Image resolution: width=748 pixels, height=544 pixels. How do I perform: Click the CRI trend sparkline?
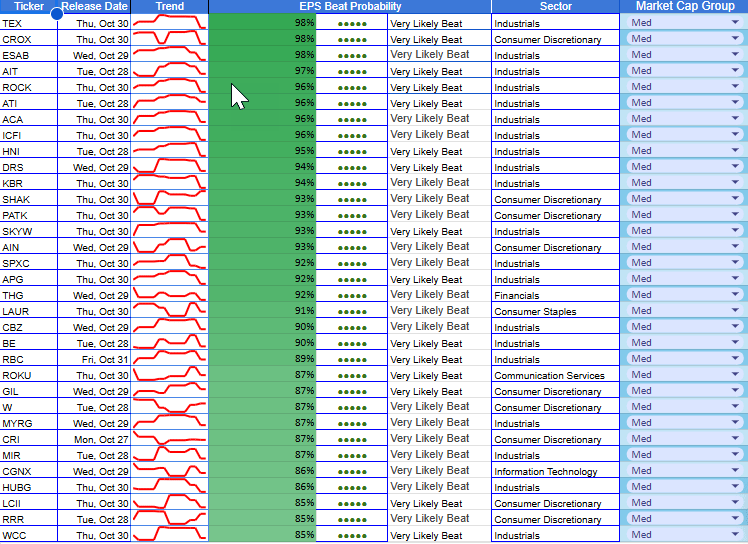(170, 438)
